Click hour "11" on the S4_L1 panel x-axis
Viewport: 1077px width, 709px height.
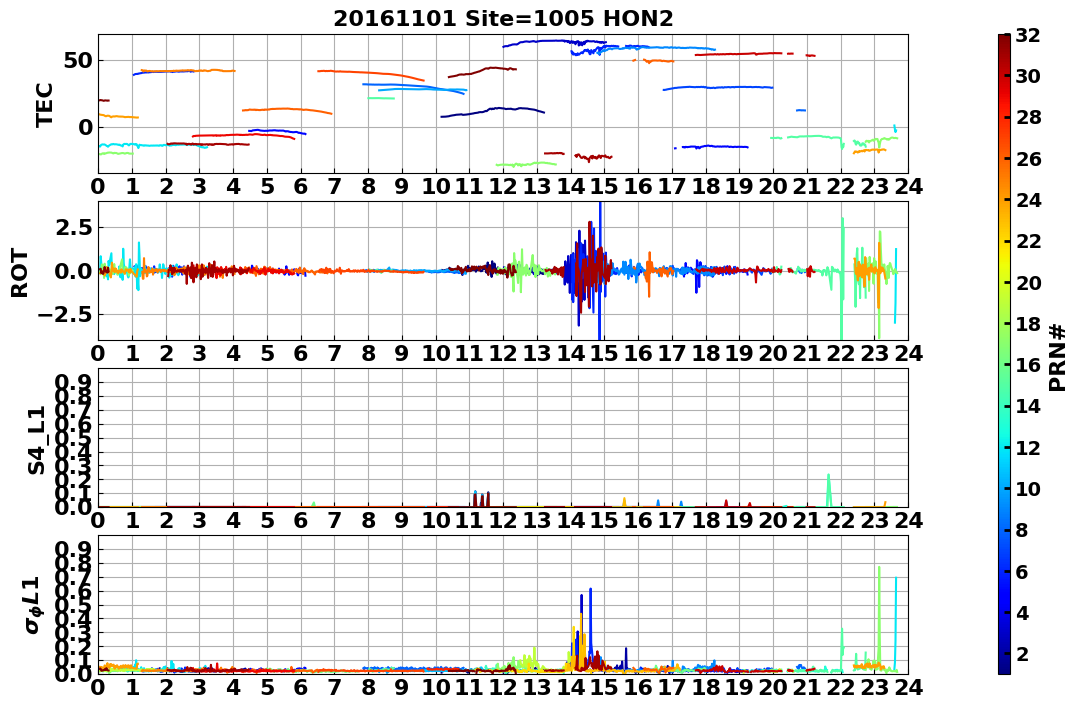coord(470,520)
